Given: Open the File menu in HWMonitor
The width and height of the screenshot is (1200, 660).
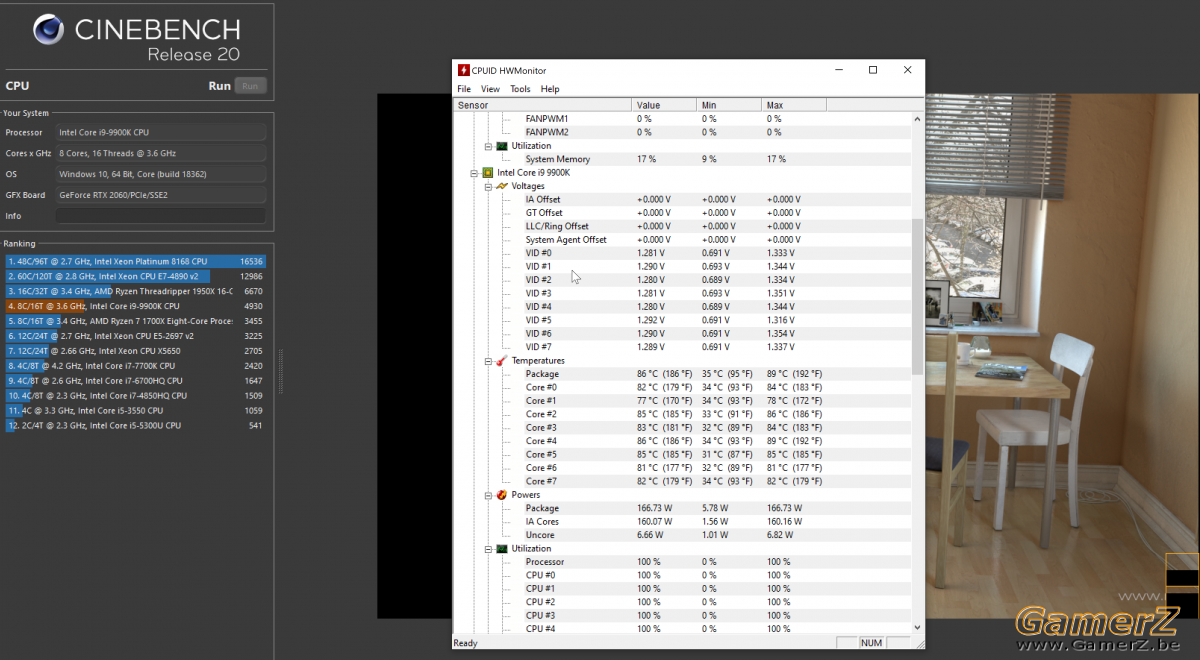Looking at the screenshot, I should pyautogui.click(x=464, y=89).
